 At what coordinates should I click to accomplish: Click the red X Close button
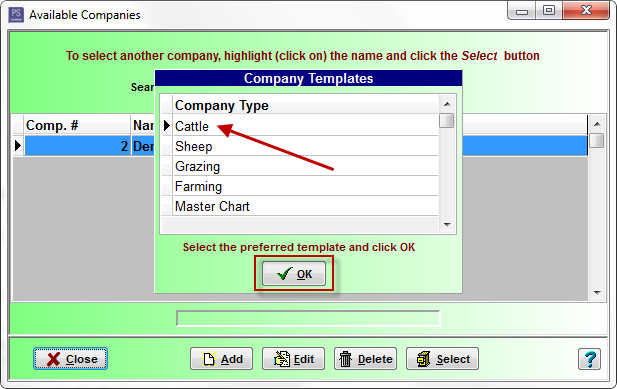tap(70, 359)
